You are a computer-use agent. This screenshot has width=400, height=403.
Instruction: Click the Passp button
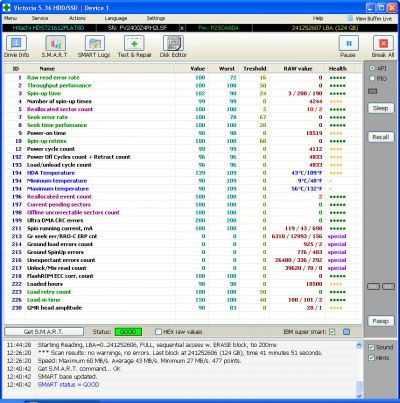[x=381, y=321]
